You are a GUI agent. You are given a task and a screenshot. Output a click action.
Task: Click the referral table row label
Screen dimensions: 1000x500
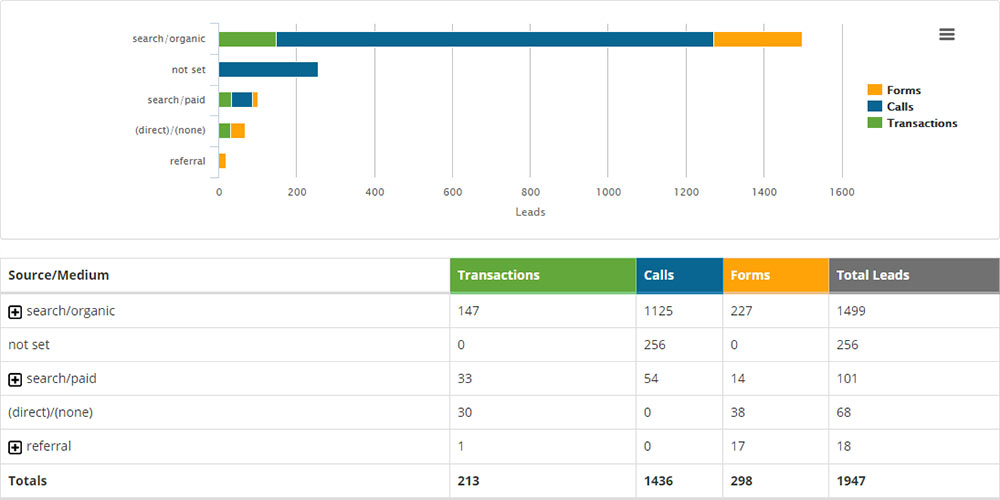pos(48,446)
